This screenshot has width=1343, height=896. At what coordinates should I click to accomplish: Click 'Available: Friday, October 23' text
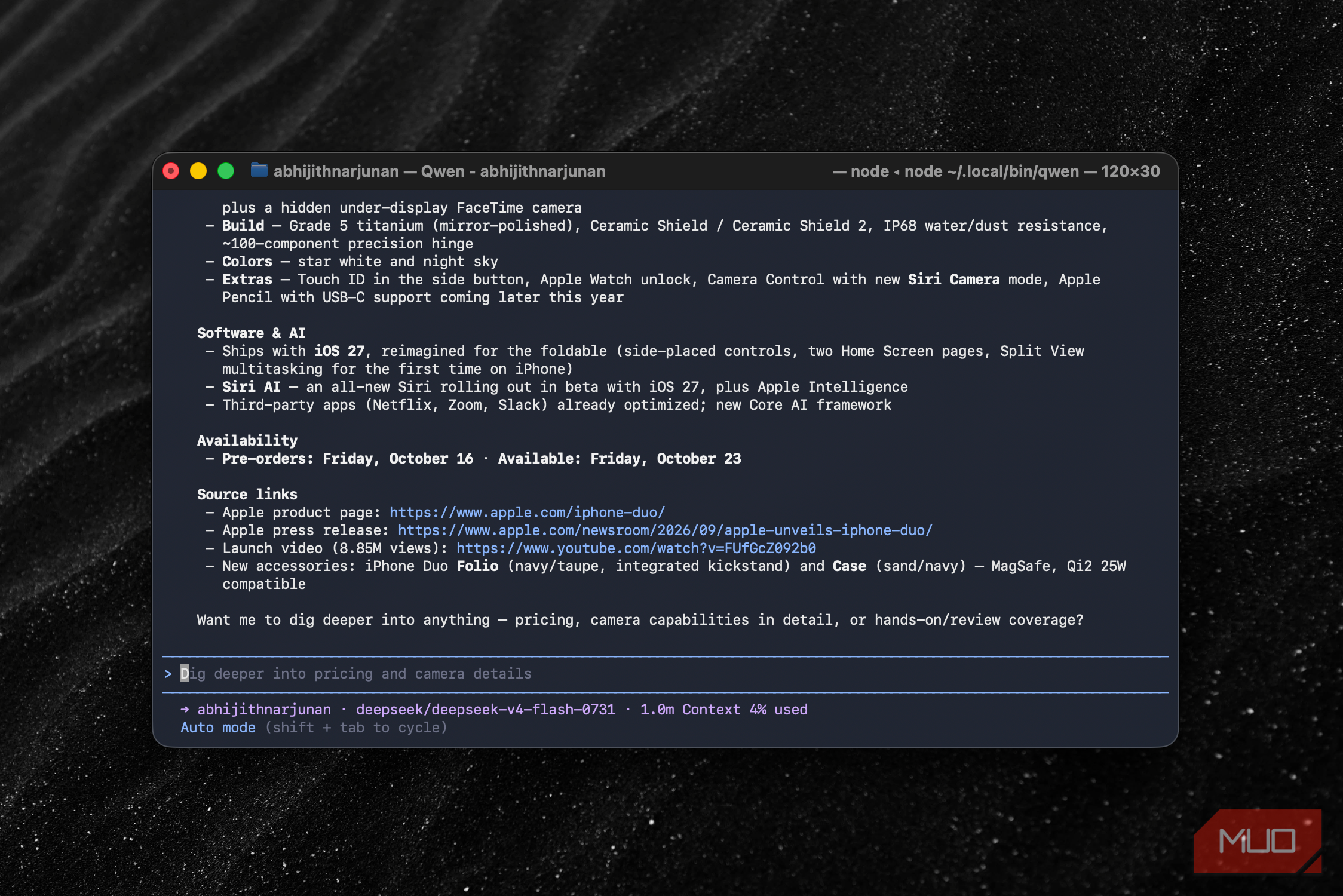620,459
